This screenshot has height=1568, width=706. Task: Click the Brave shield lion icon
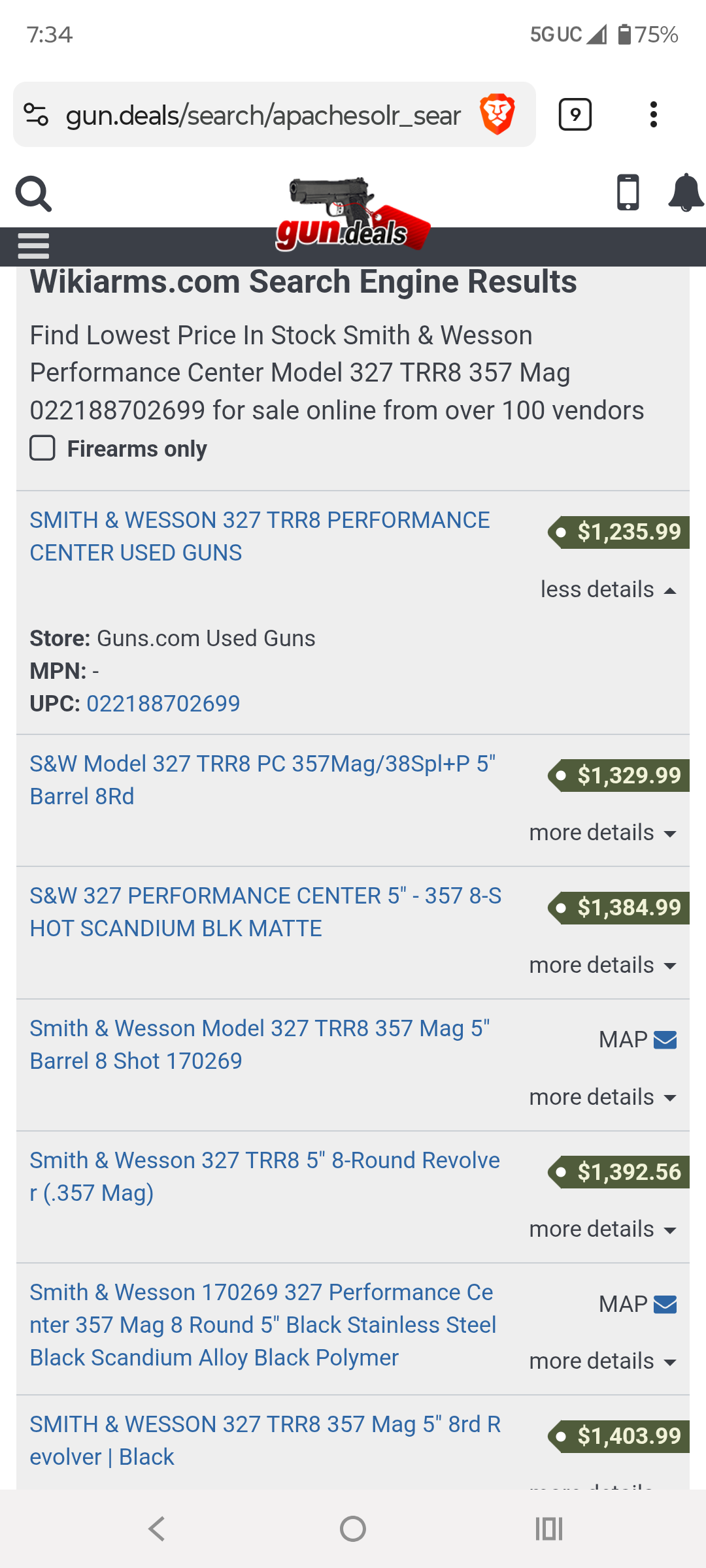pyautogui.click(x=497, y=114)
